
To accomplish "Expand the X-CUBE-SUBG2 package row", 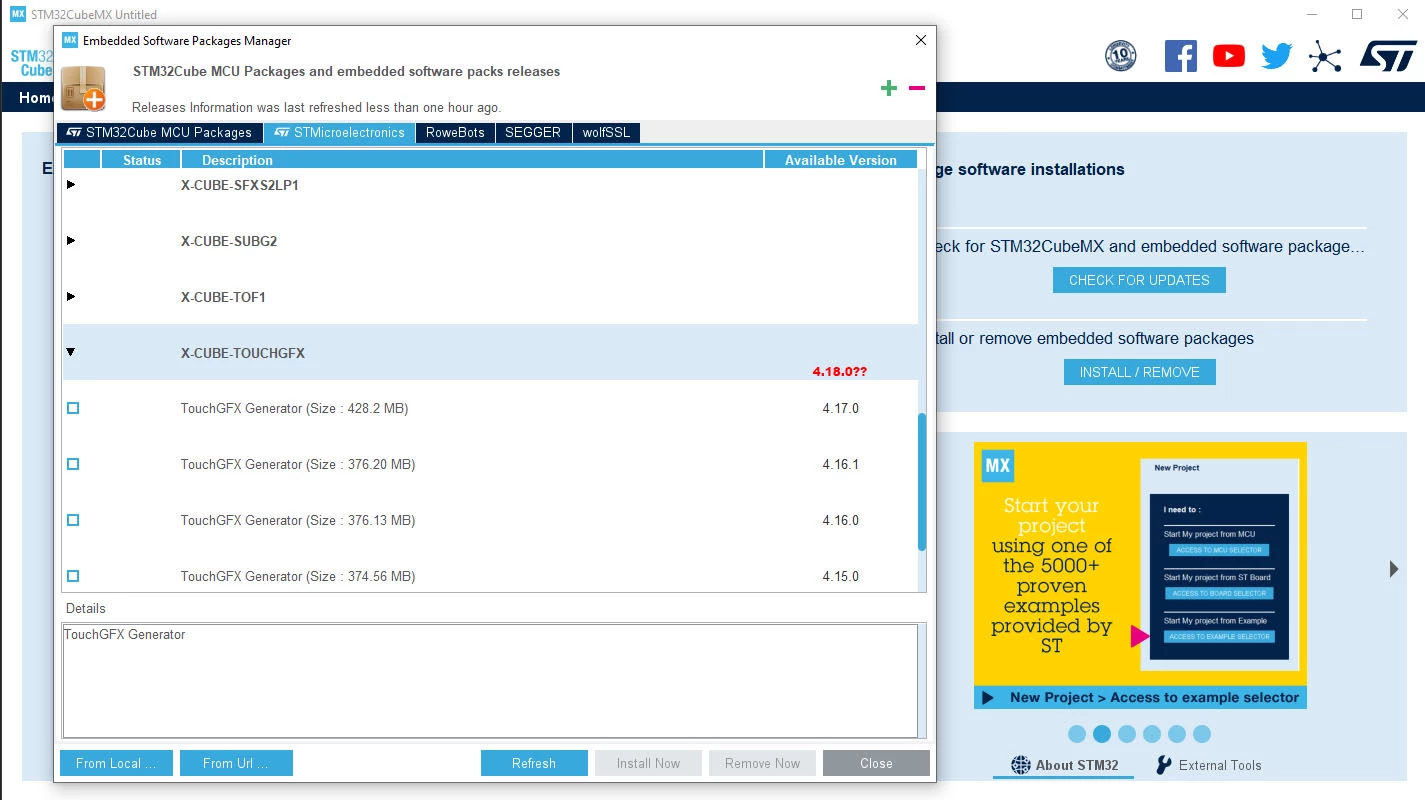I will click(x=71, y=241).
